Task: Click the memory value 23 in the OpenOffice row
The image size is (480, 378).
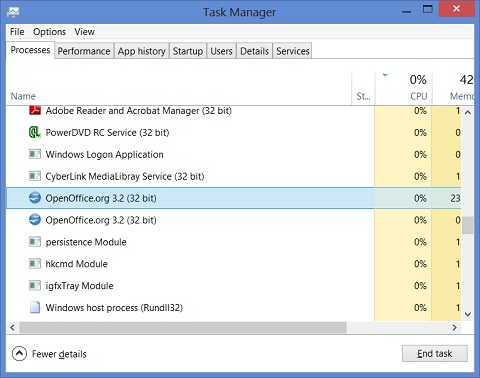Action: tap(455, 198)
